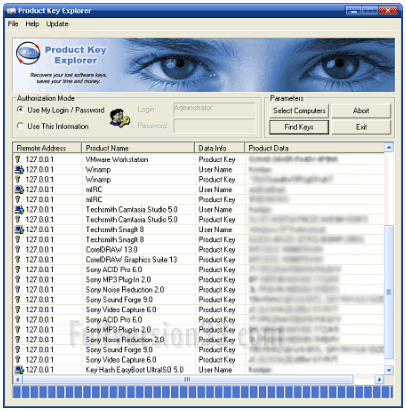This screenshot has height=411, width=406.
Task: Click user icon in Key Hash EasyBoot UltraISO row
Action: tap(19, 370)
